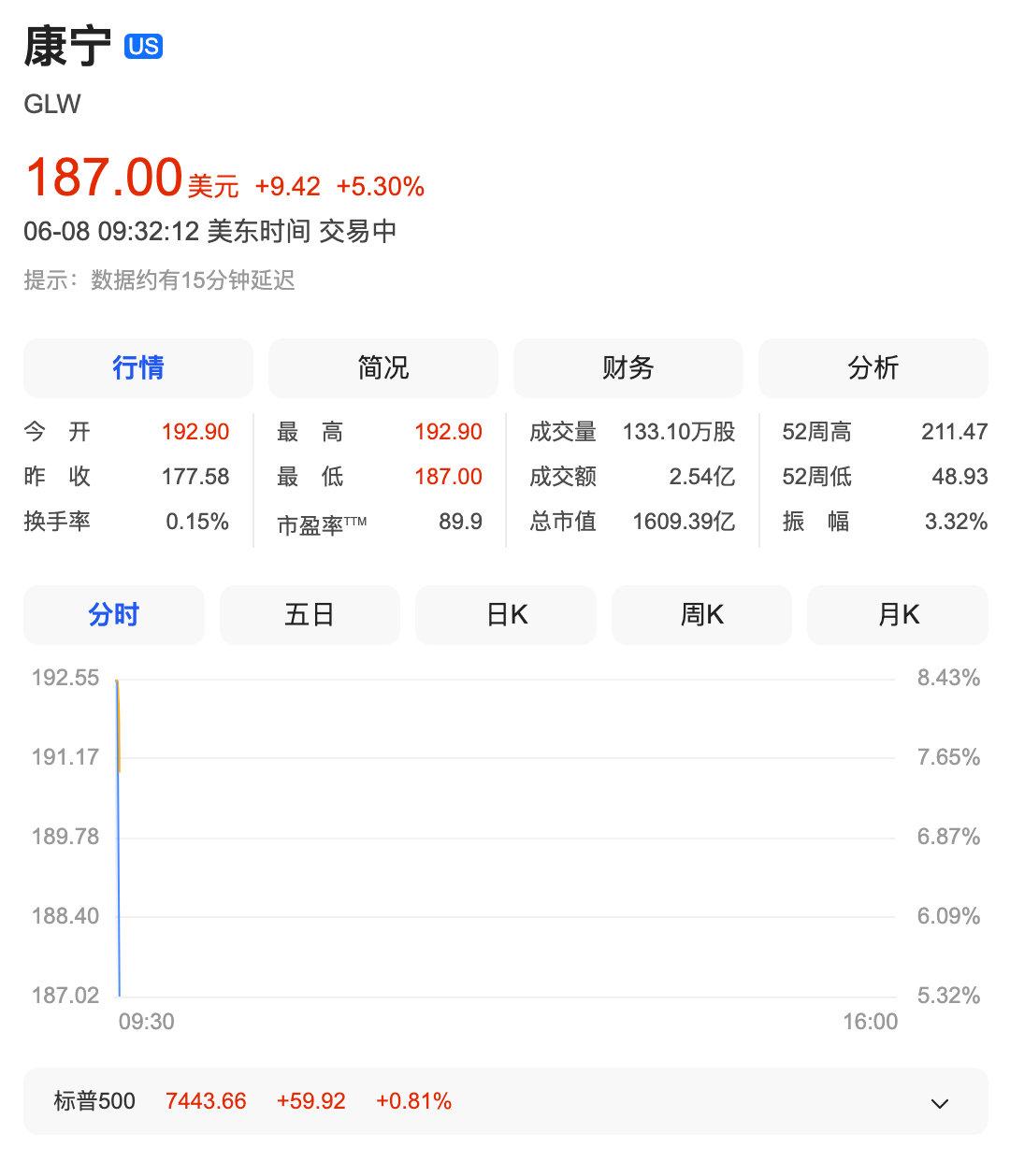Image resolution: width=1010 pixels, height=1176 pixels.
Task: Click the 09:30 time axis label
Action: coord(147,1021)
